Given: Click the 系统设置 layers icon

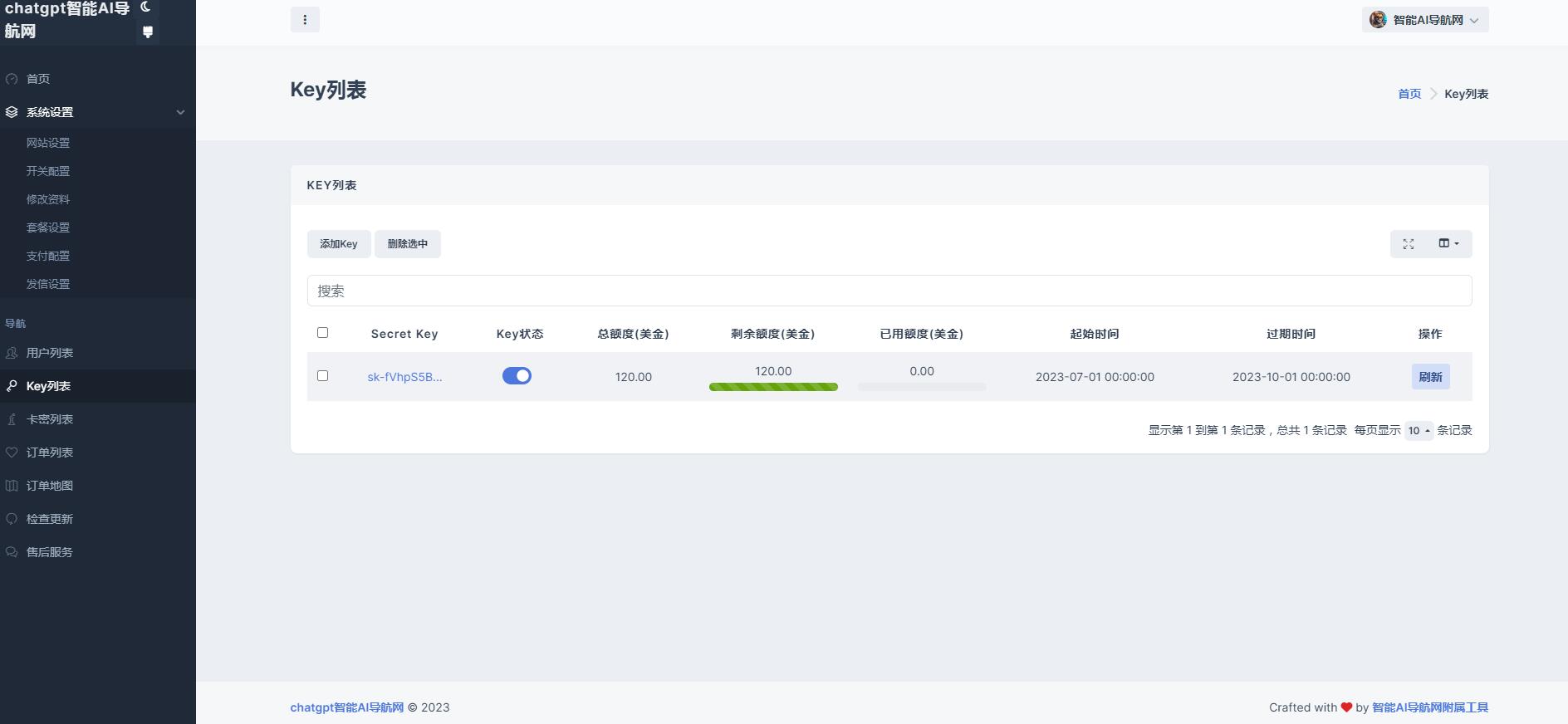Looking at the screenshot, I should click(12, 112).
